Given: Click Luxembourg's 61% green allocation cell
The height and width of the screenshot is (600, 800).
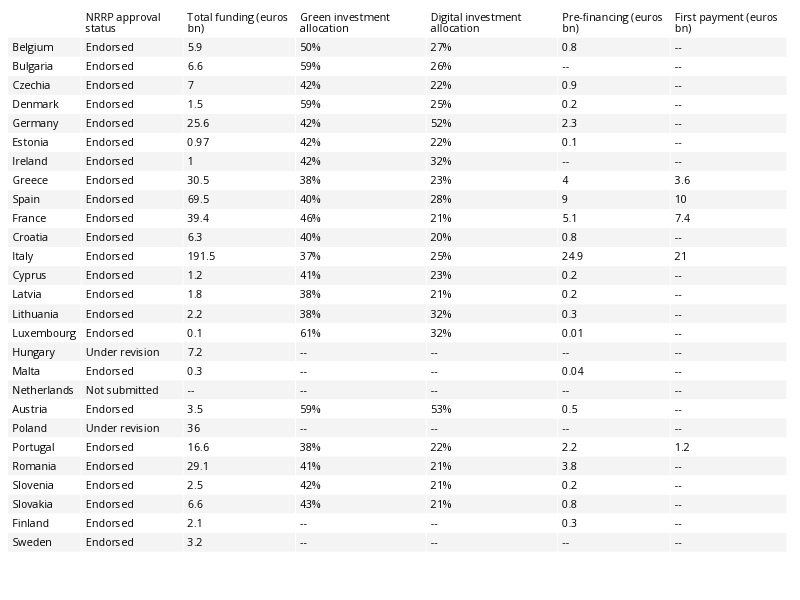Looking at the screenshot, I should pos(310,333).
